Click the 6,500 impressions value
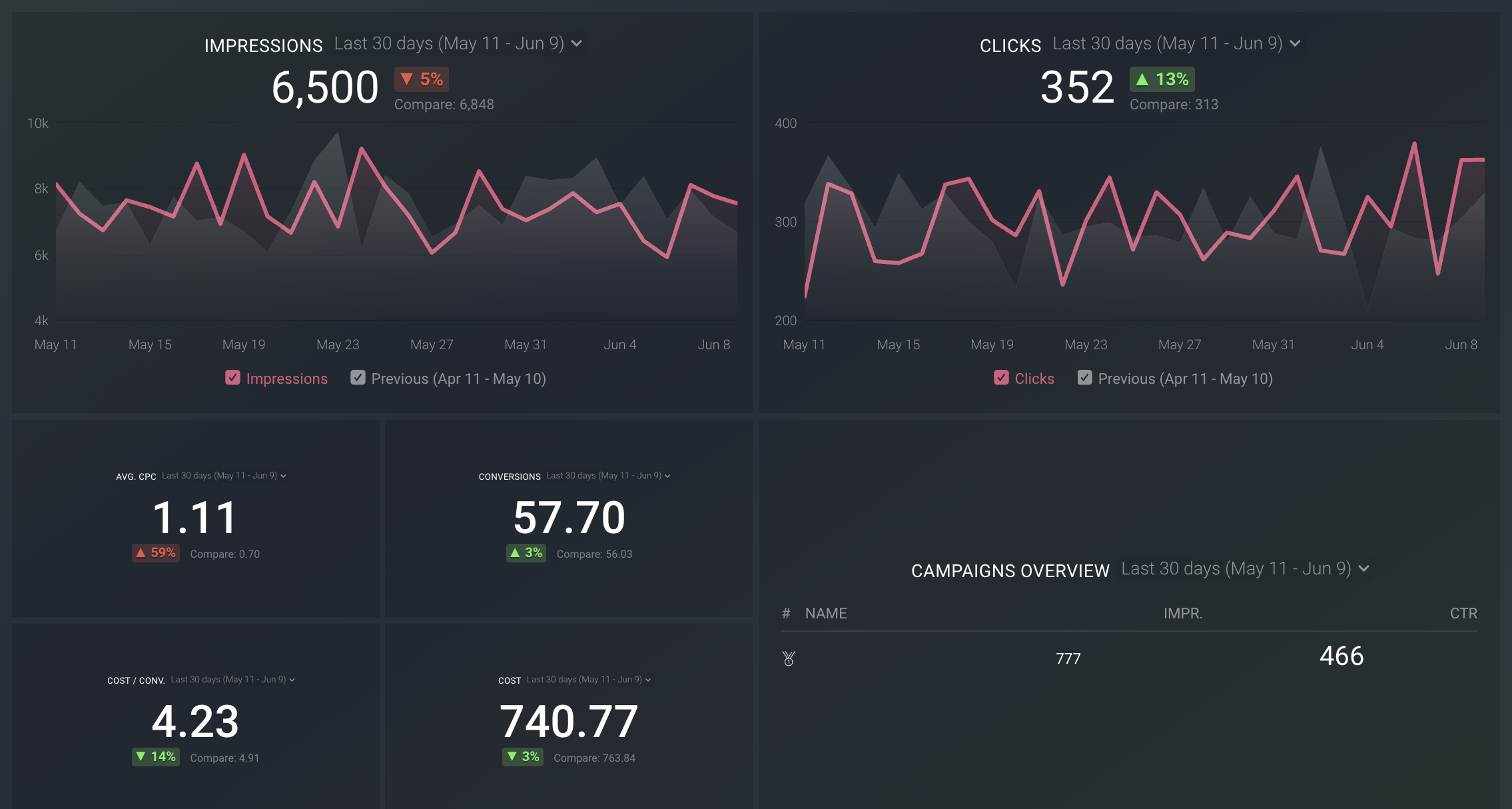Viewport: 1512px width, 809px height. tap(325, 87)
